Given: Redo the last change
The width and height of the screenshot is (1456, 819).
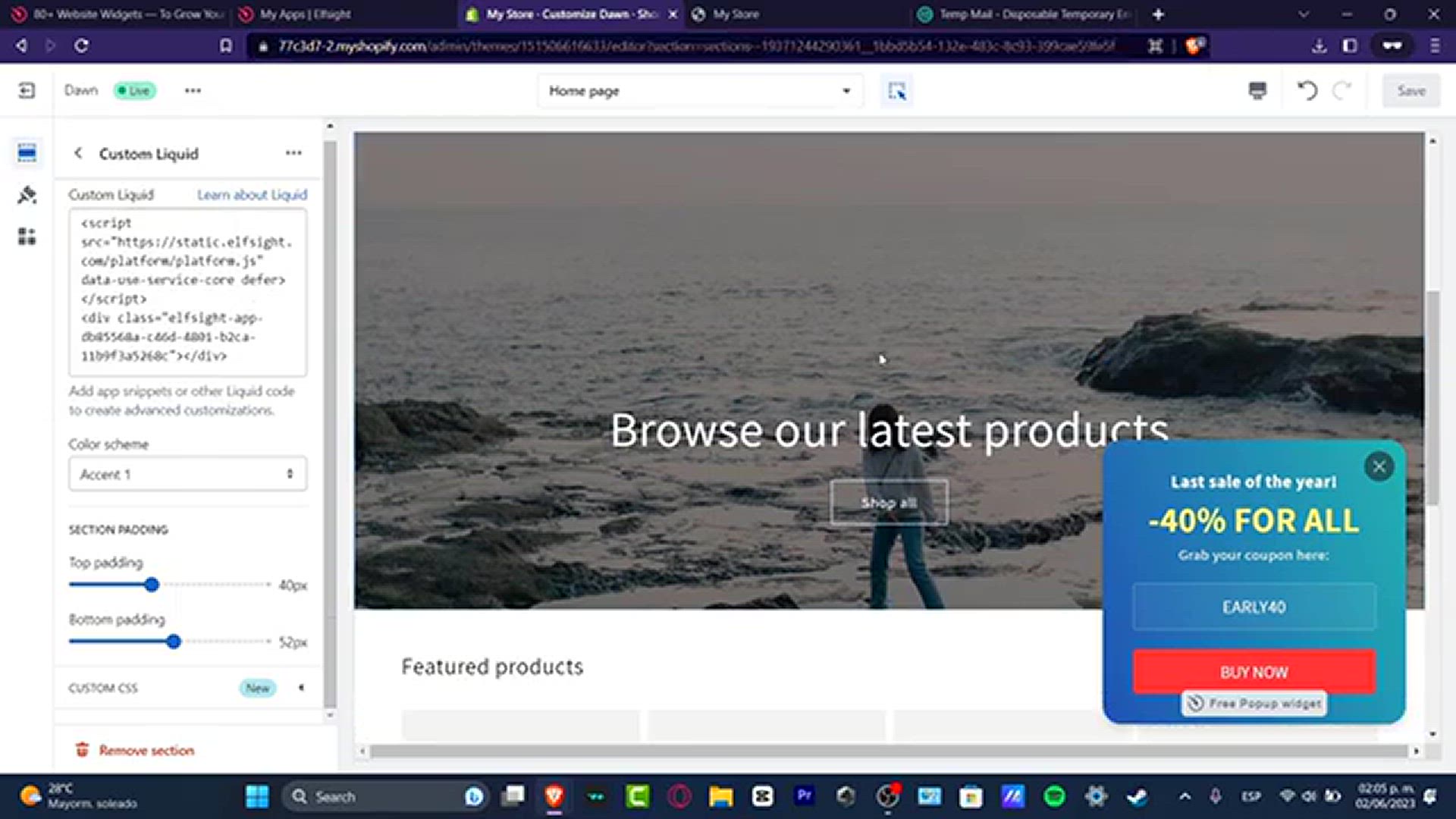Looking at the screenshot, I should [1342, 91].
